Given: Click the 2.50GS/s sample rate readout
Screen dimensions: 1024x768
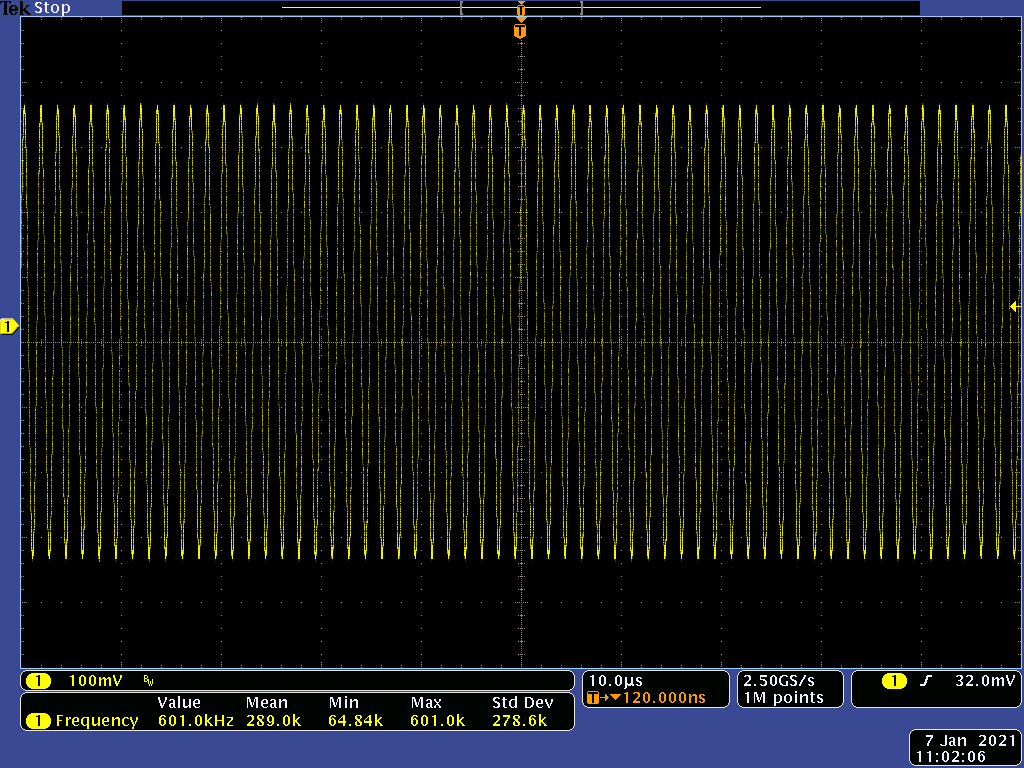Looking at the screenshot, I should pos(779,681).
